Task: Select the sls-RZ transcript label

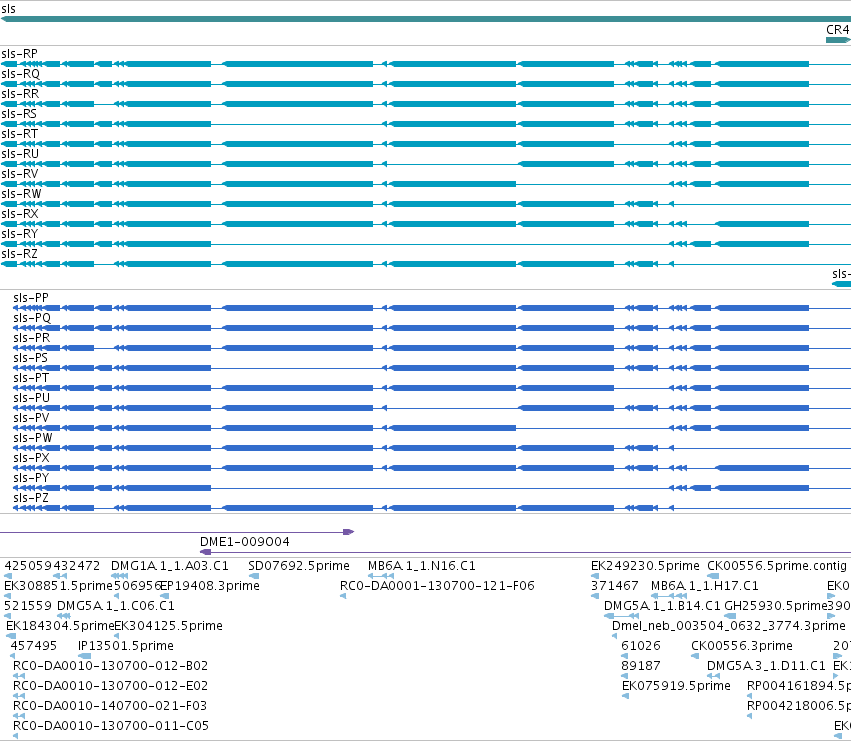Action: click(20, 254)
